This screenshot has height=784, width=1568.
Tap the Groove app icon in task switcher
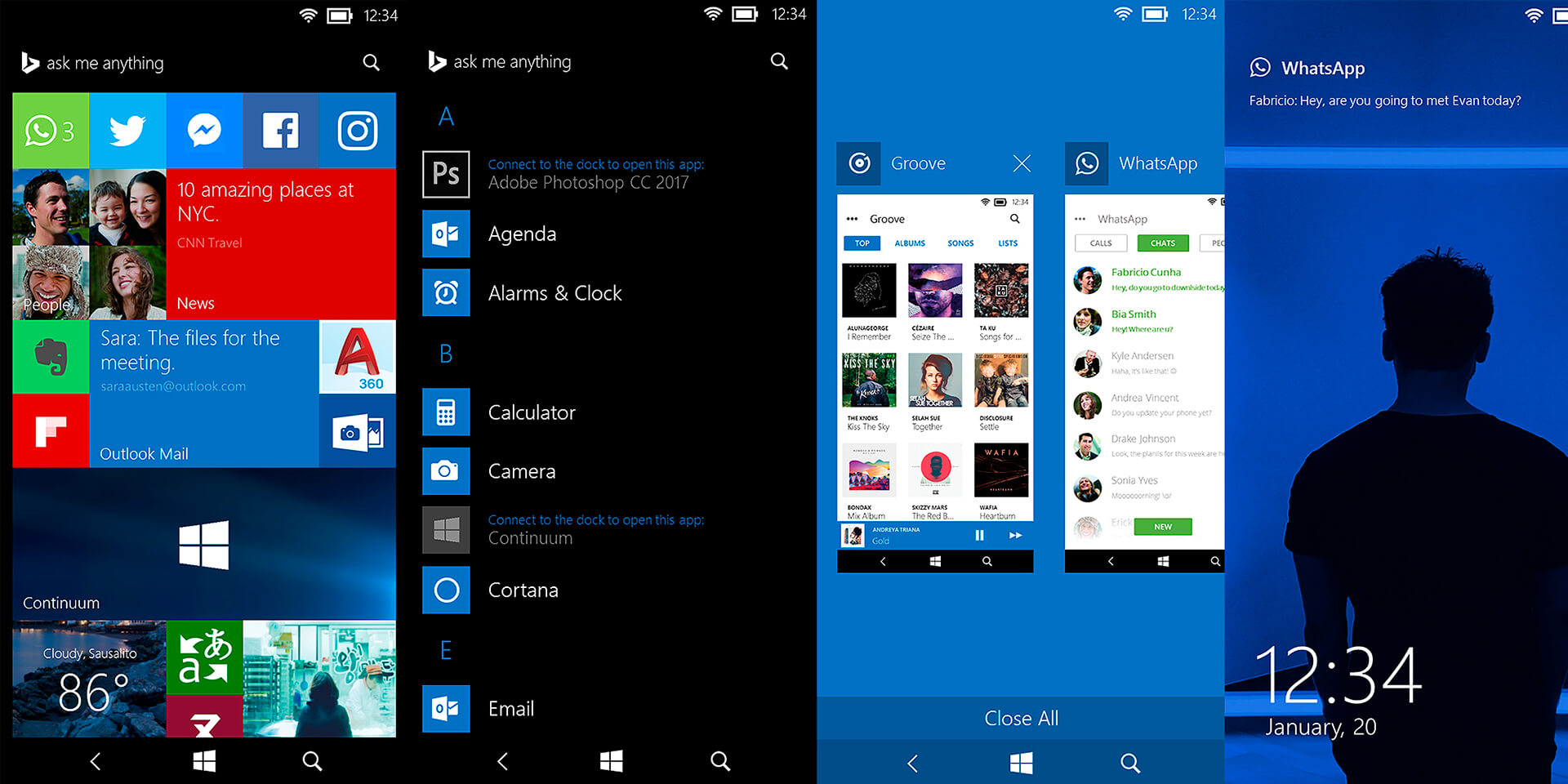pos(859,163)
